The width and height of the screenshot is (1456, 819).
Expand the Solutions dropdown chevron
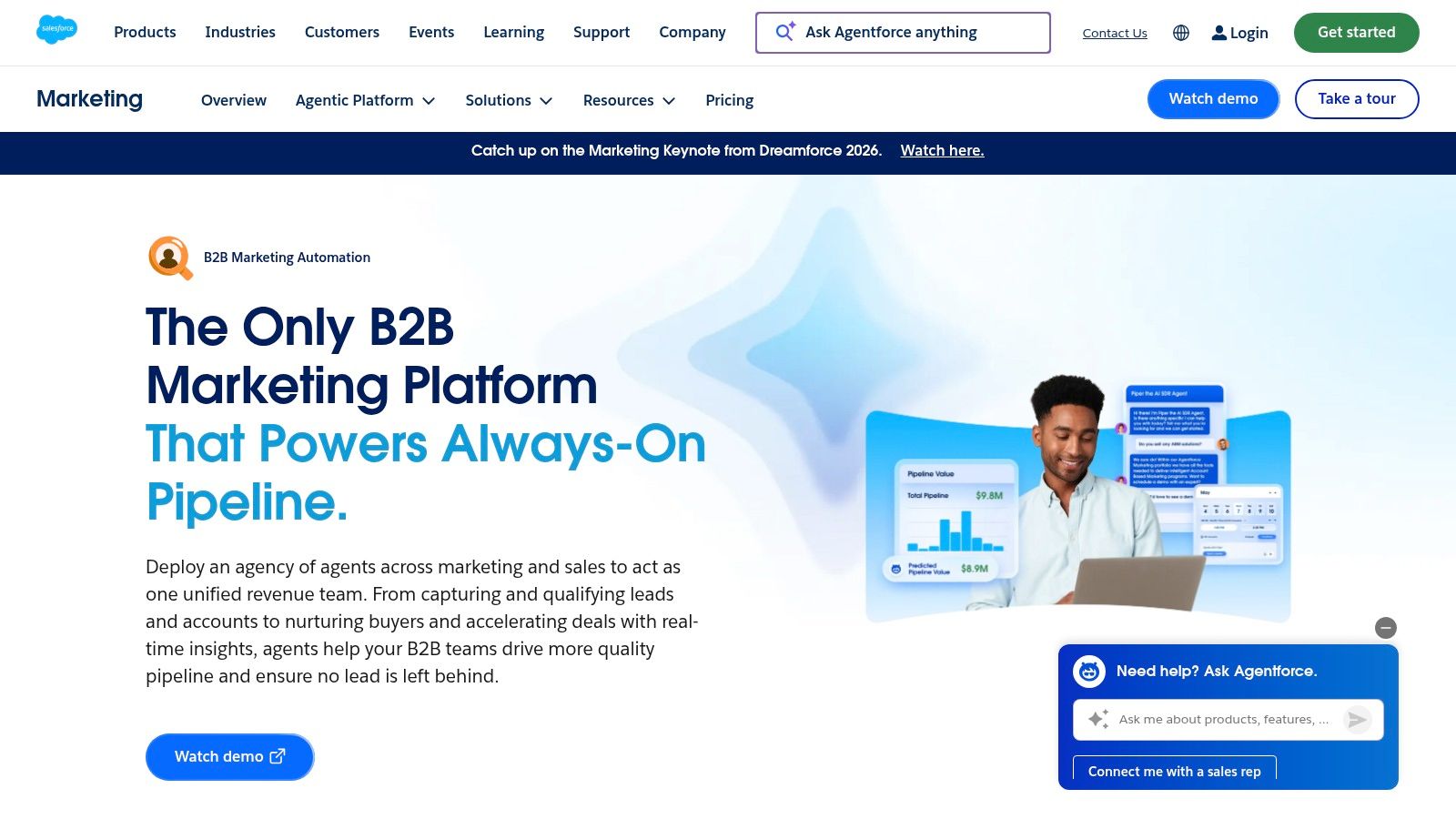click(546, 101)
